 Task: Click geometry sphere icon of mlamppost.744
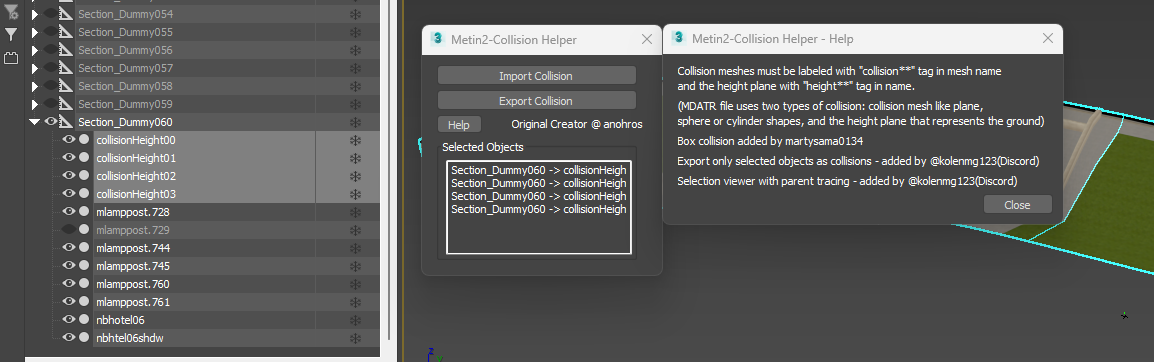pyautogui.click(x=84, y=248)
